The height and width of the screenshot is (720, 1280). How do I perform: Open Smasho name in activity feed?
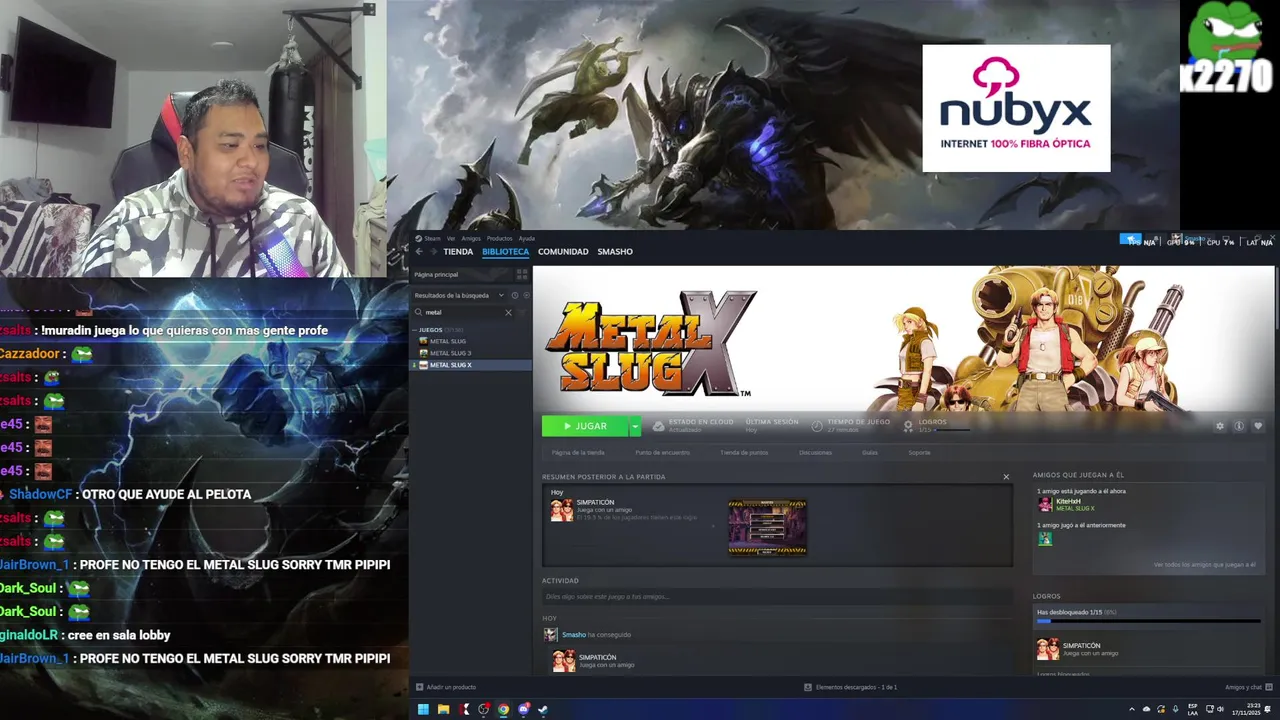(x=574, y=635)
